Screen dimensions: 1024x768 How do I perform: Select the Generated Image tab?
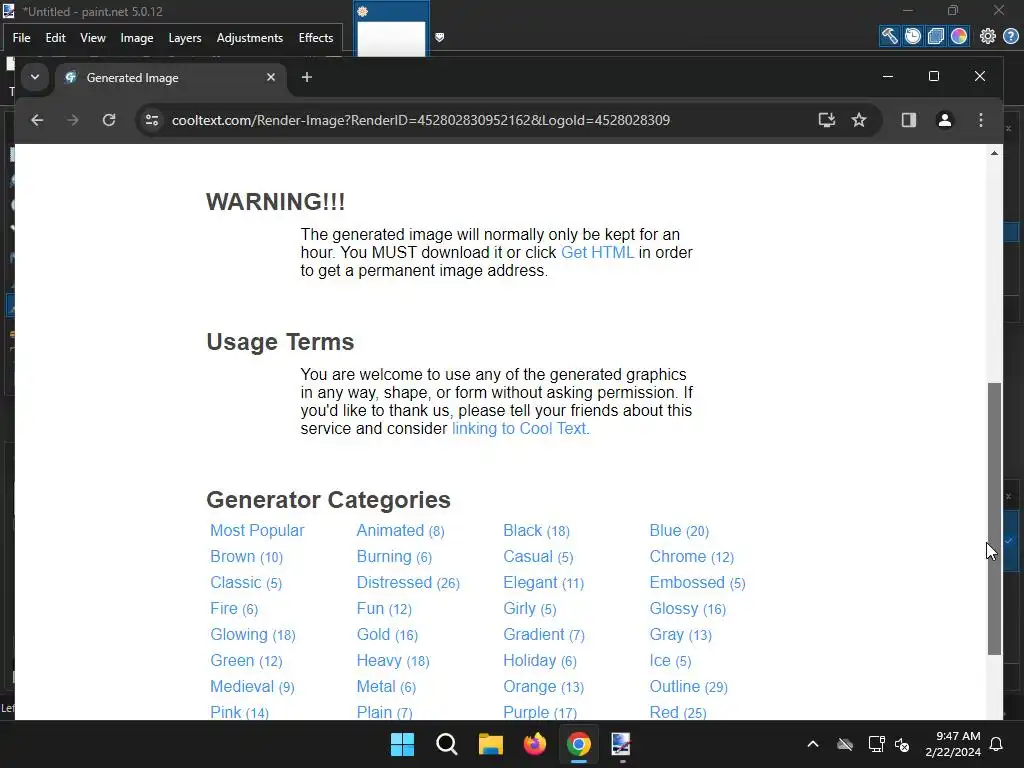coord(171,78)
